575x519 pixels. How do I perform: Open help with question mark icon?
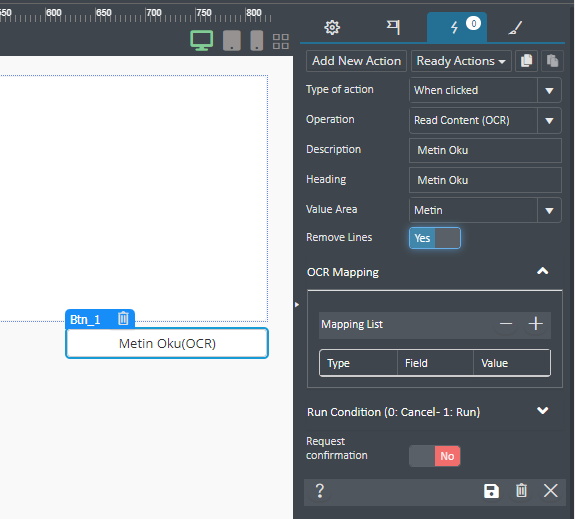coord(320,491)
